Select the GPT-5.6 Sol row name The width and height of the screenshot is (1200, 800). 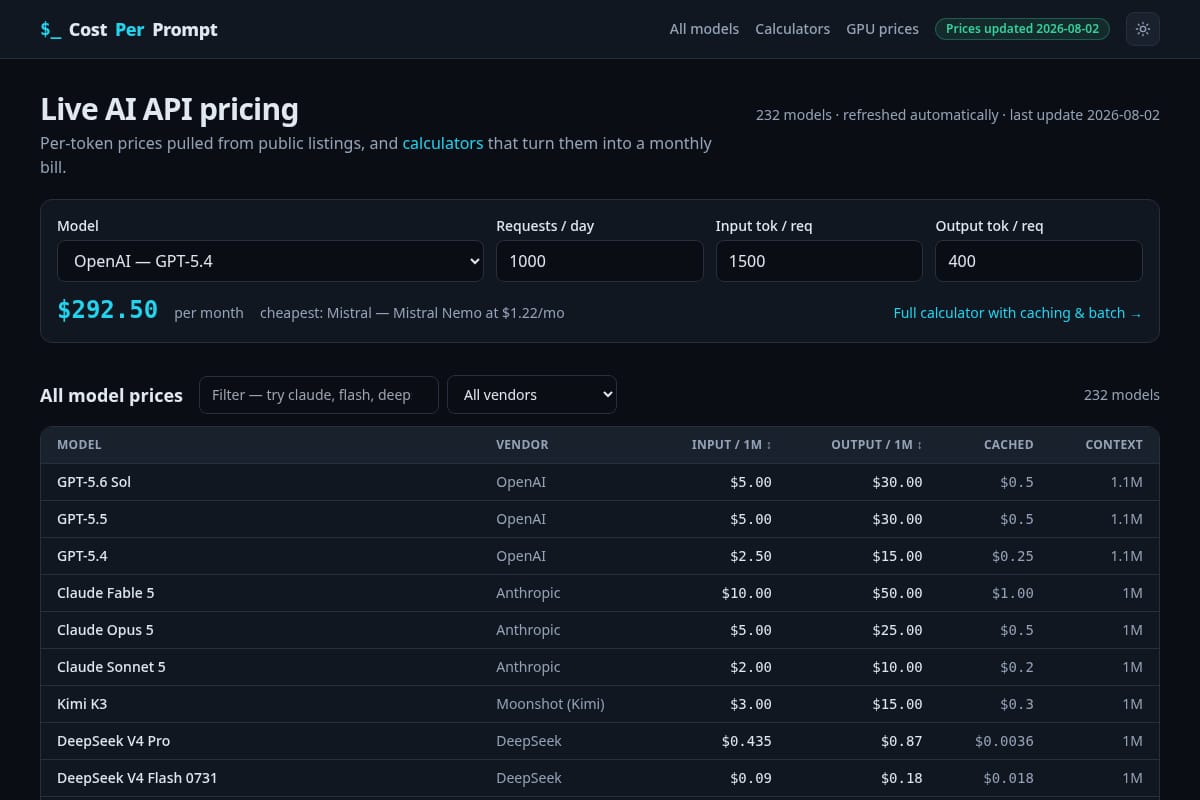tap(94, 482)
